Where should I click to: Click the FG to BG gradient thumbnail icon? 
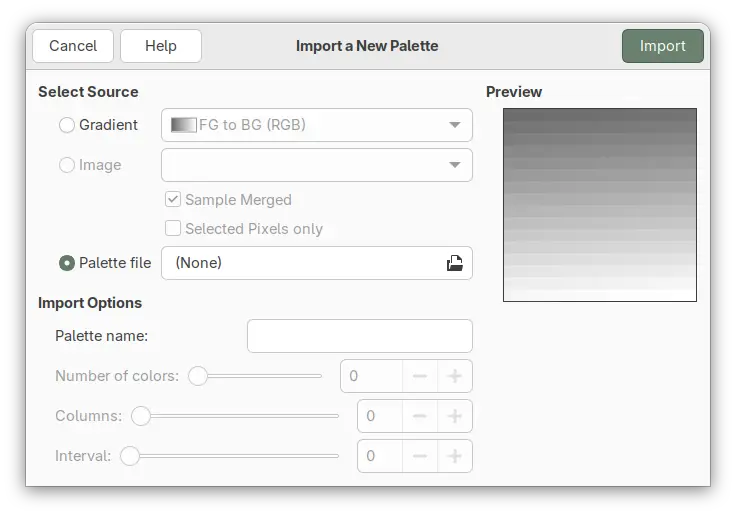tap(184, 125)
